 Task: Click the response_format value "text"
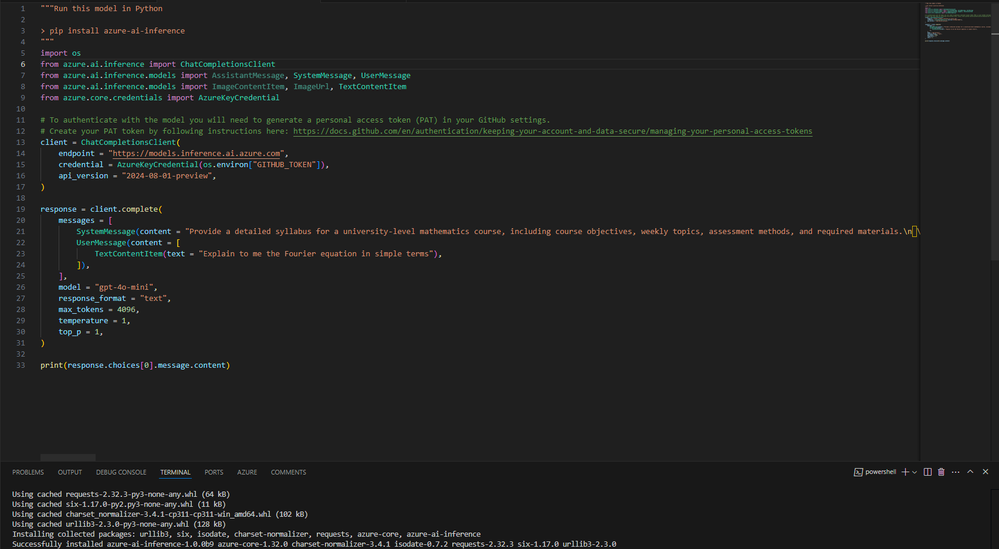[x=154, y=298]
